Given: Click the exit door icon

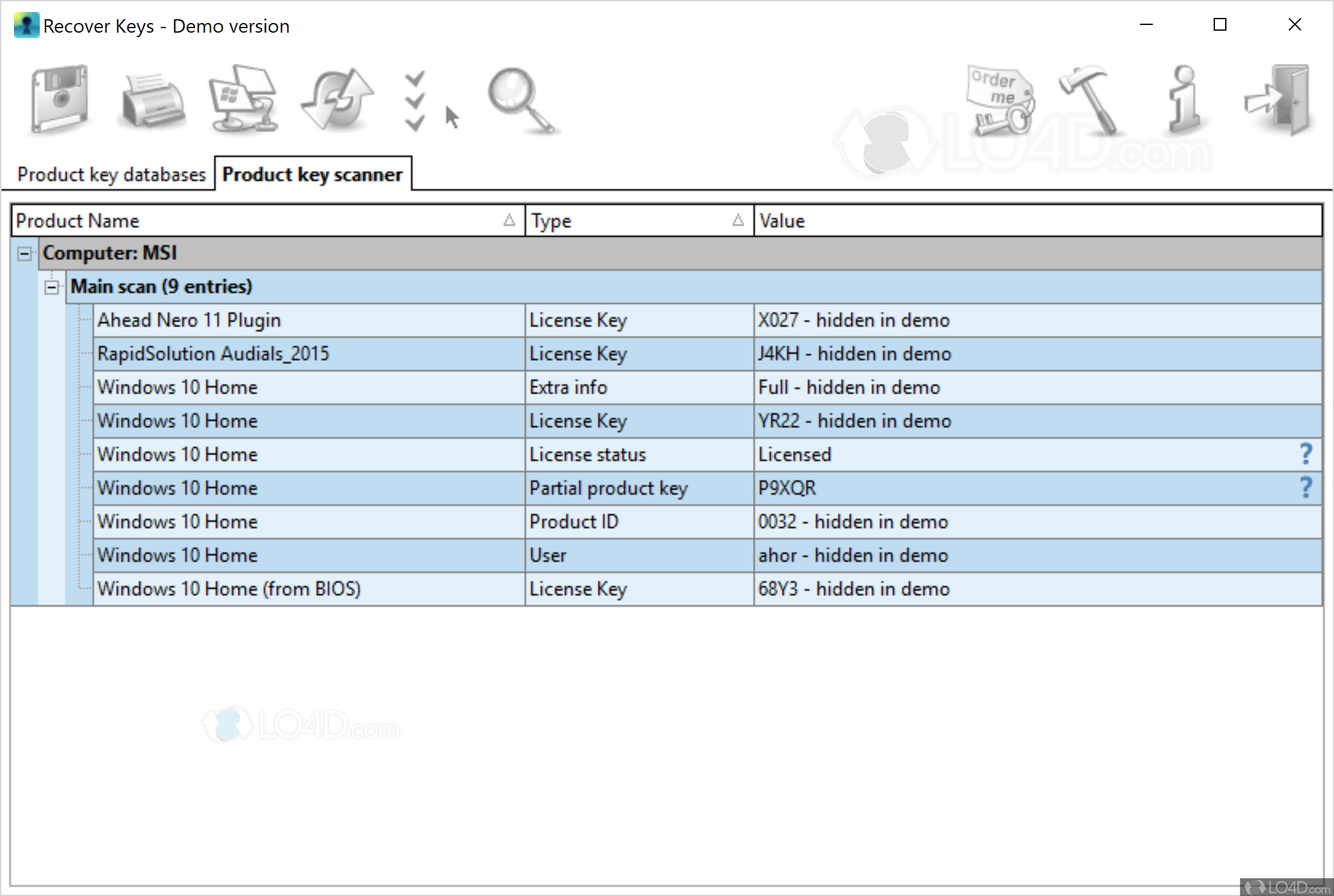Looking at the screenshot, I should click(x=1278, y=99).
